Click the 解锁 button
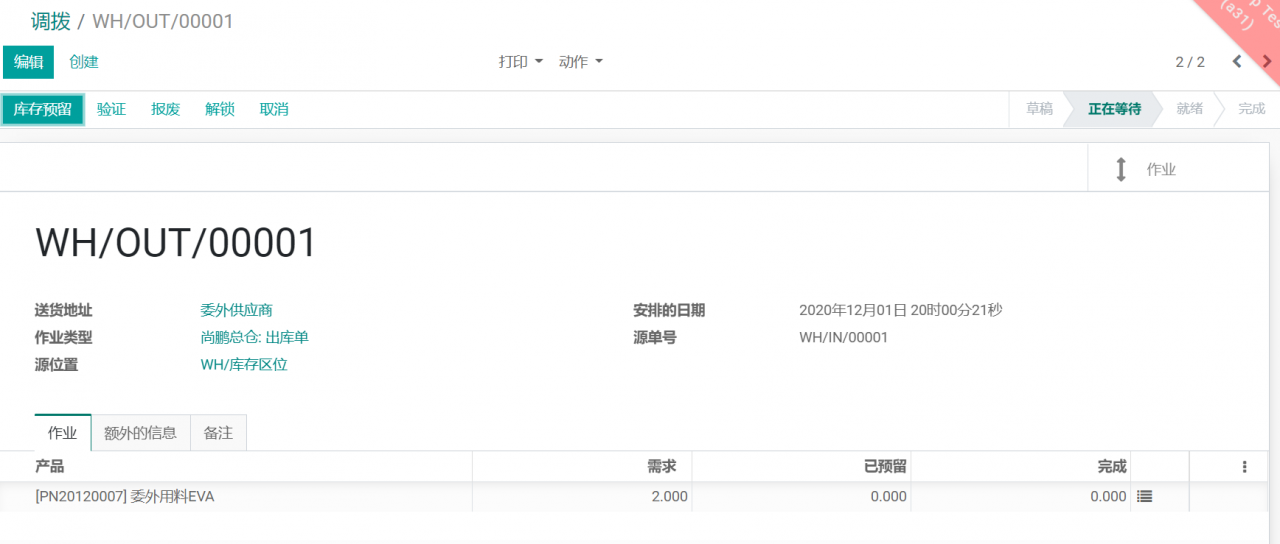The image size is (1280, 544). click(x=220, y=109)
